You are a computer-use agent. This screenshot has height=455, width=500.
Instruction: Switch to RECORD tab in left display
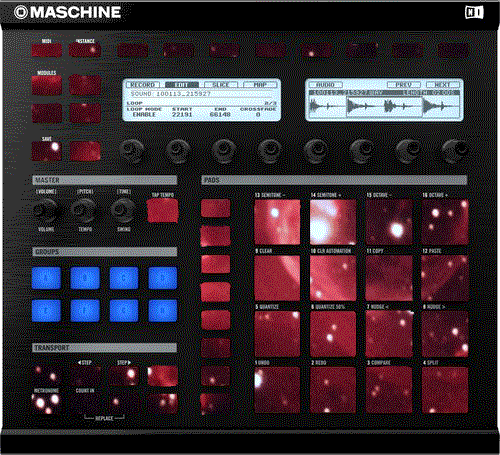143,85
